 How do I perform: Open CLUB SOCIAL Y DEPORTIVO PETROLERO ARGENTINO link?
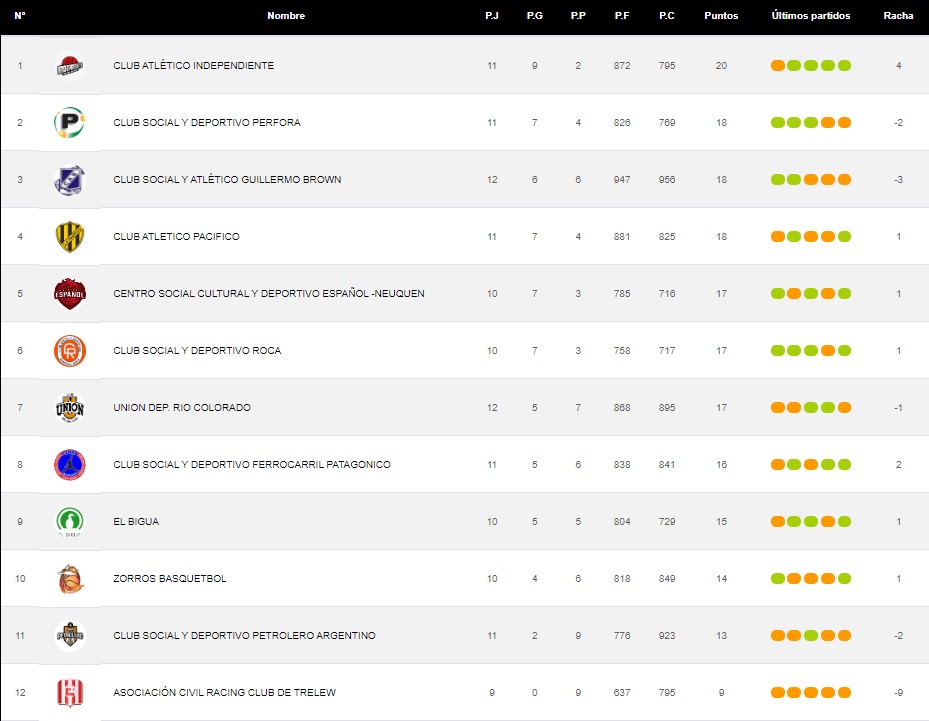coord(244,636)
